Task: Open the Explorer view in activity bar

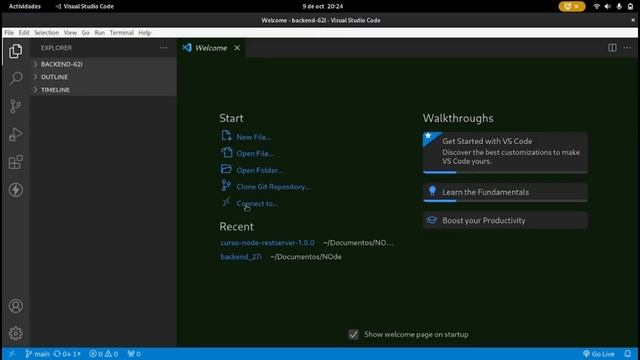Action: click(x=16, y=51)
